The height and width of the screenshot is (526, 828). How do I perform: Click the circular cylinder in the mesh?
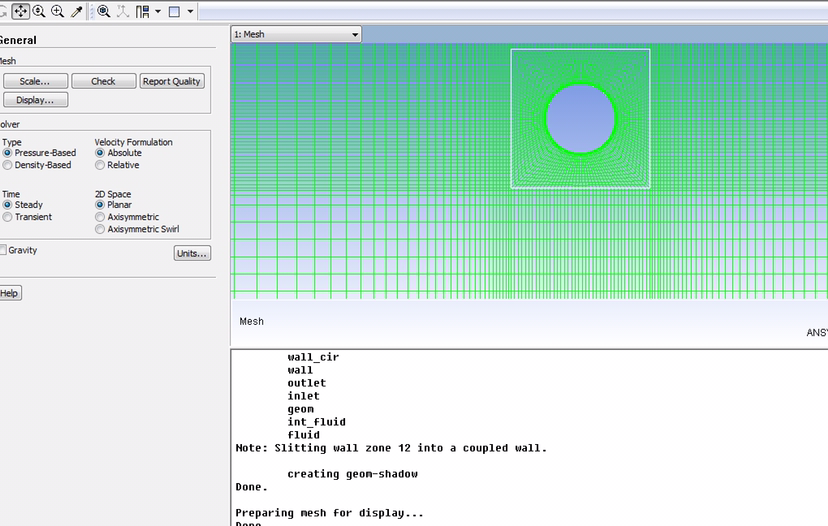click(x=581, y=118)
